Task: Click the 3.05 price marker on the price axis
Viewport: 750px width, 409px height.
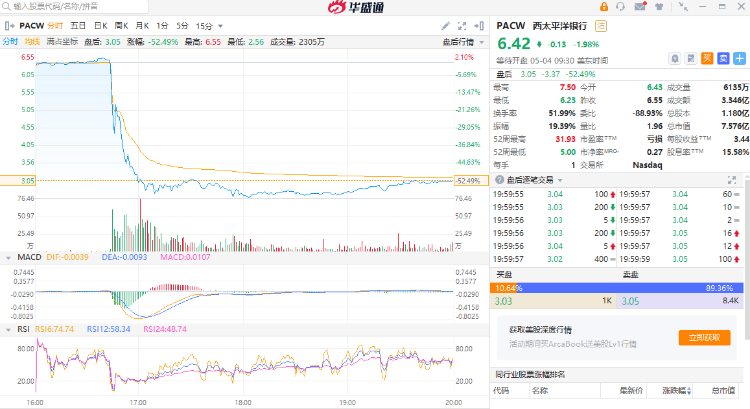Action: [18, 181]
